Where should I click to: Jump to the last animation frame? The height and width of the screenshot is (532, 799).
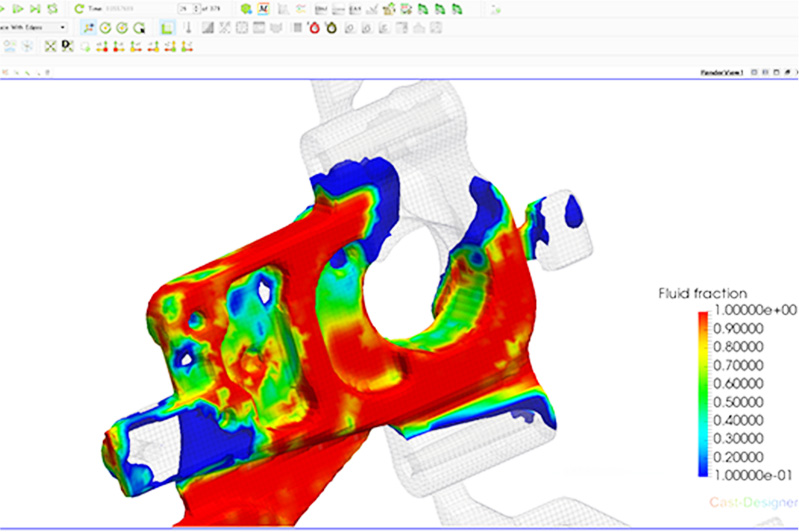tap(35, 8)
